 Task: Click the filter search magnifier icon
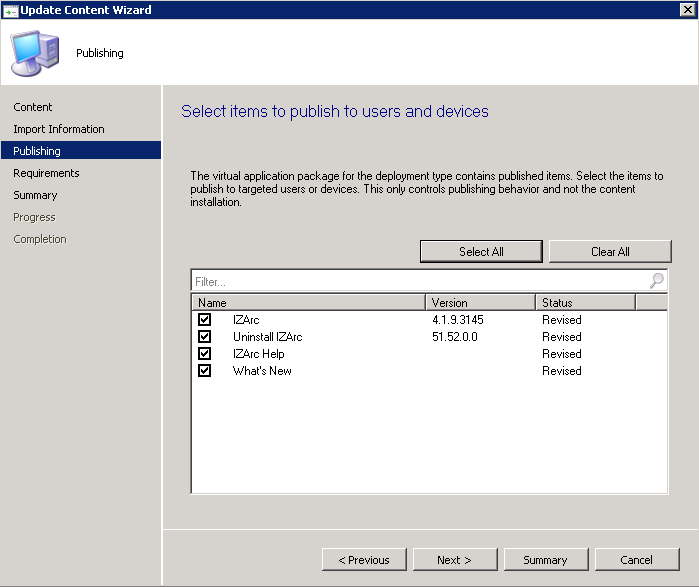(656, 281)
